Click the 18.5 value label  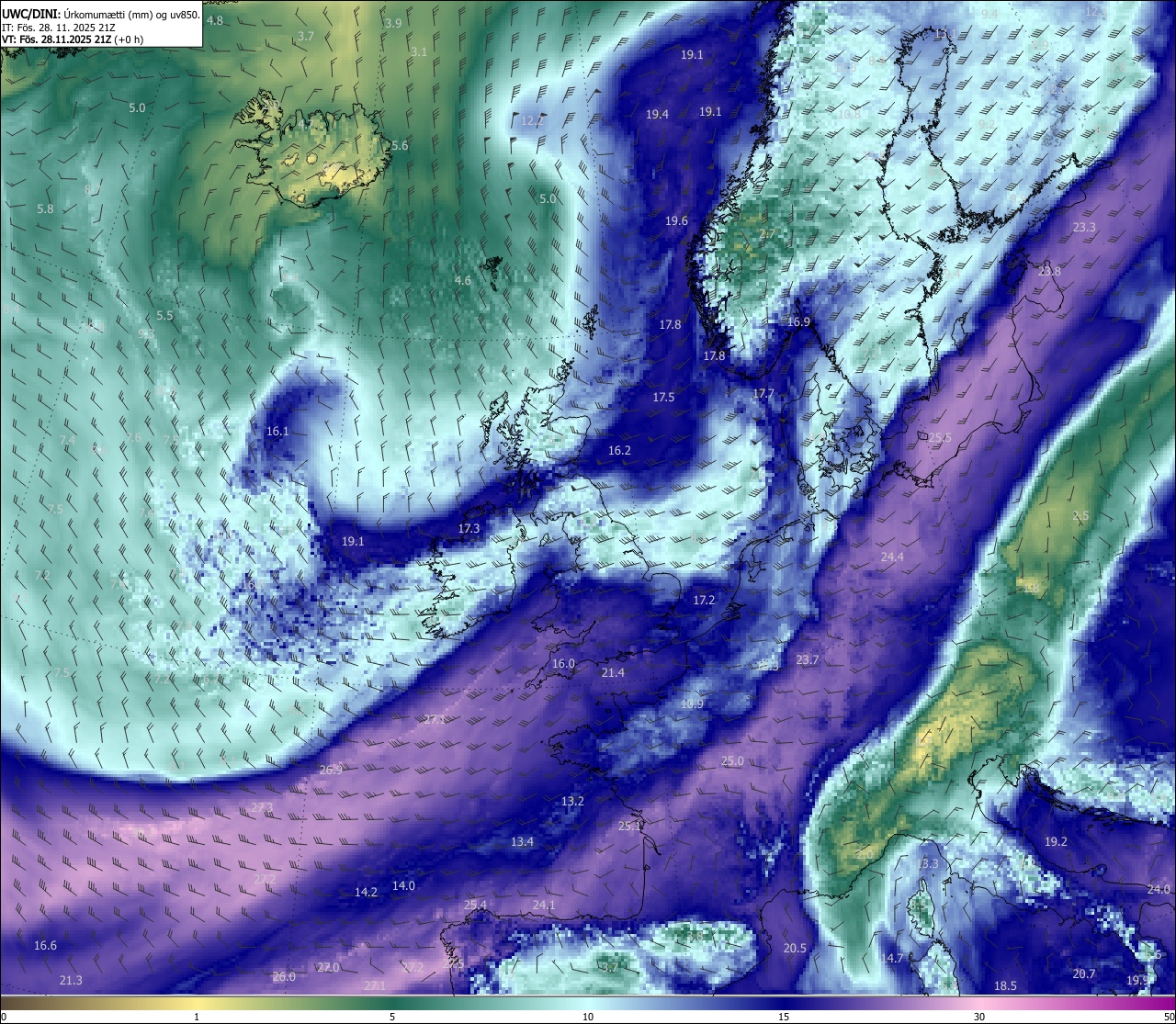click(x=1005, y=986)
